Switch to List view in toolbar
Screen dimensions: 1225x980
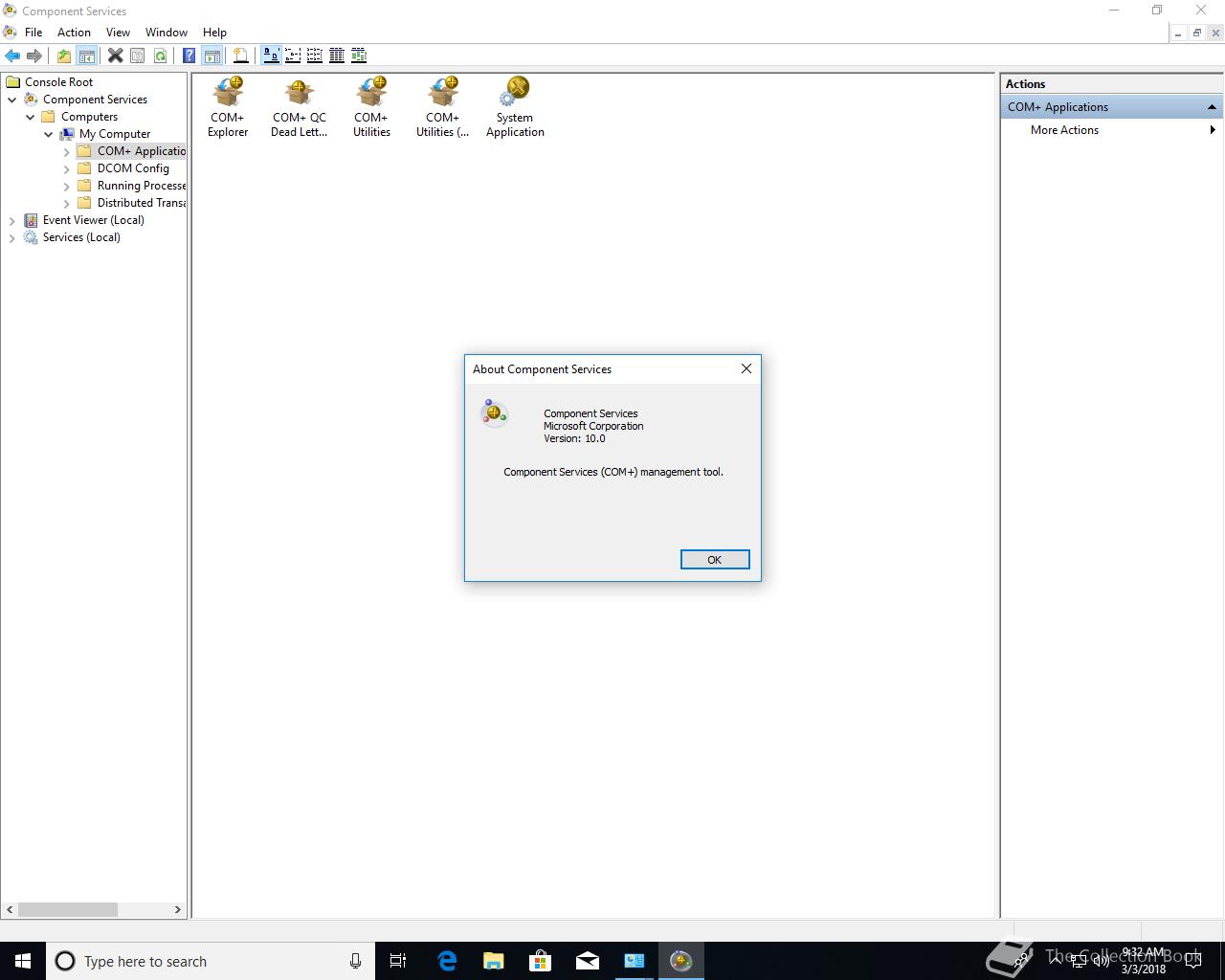pos(315,56)
